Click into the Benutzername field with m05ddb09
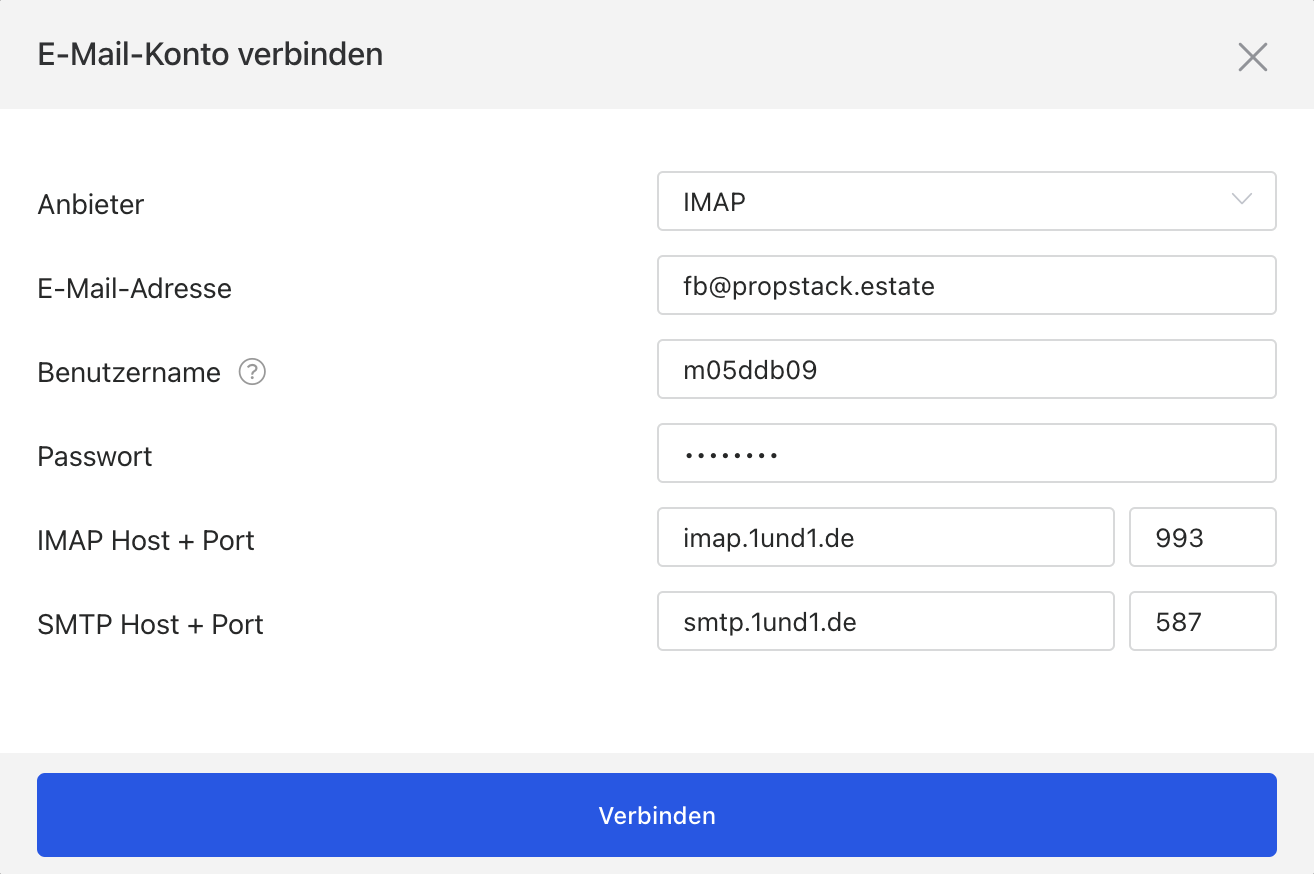Viewport: 1314px width, 874px height. tap(965, 370)
